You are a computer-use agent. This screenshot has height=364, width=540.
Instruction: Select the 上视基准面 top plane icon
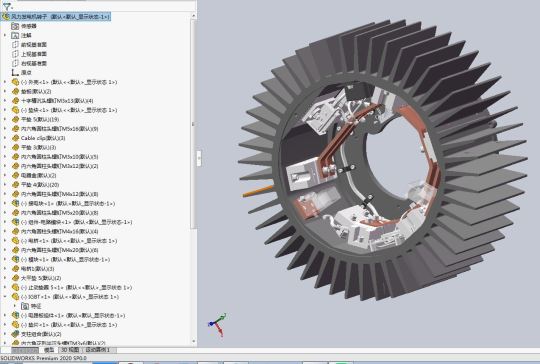[x=15, y=54]
